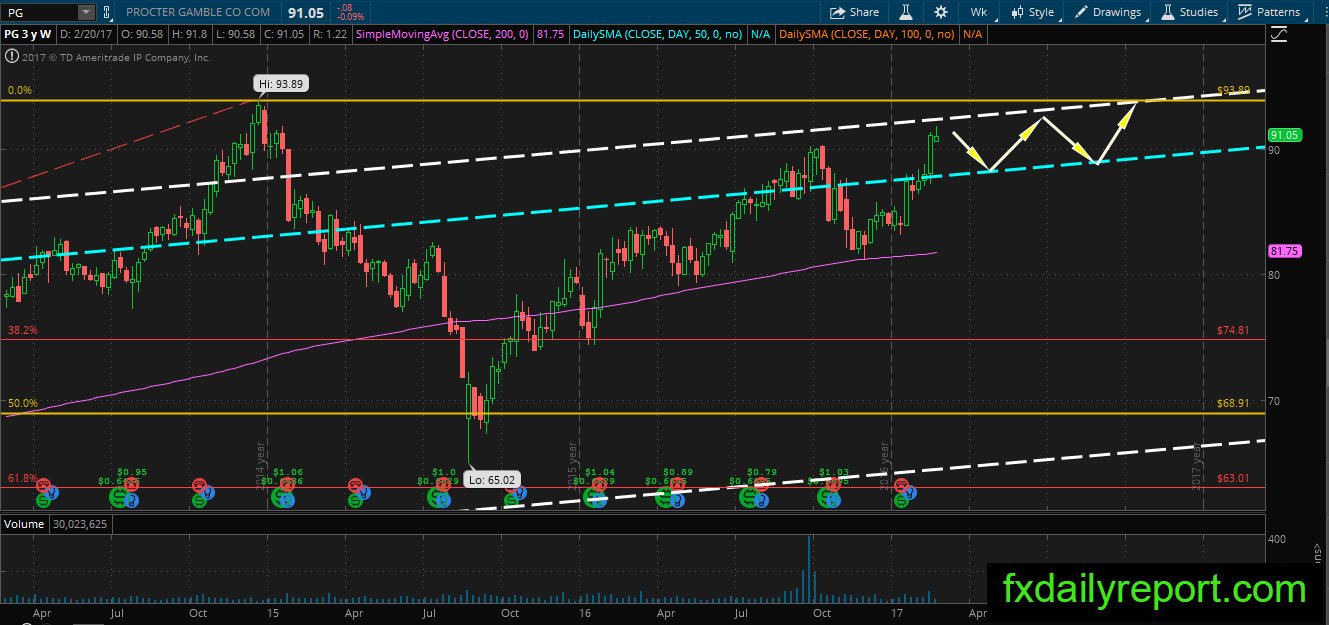The height and width of the screenshot is (625, 1329).
Task: Open the flask icon in chart toolbar
Action: [906, 12]
